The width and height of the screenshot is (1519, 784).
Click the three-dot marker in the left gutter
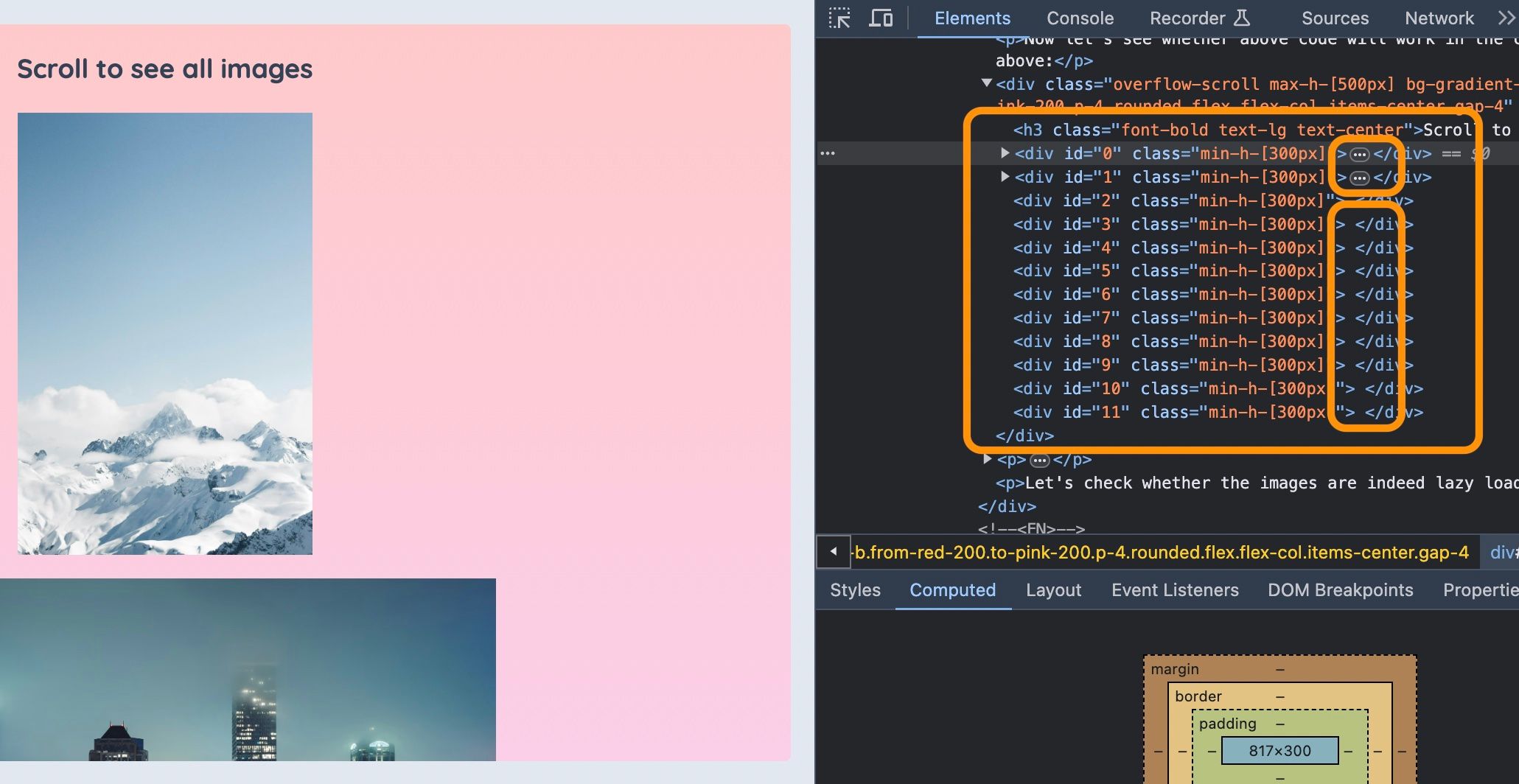(828, 153)
